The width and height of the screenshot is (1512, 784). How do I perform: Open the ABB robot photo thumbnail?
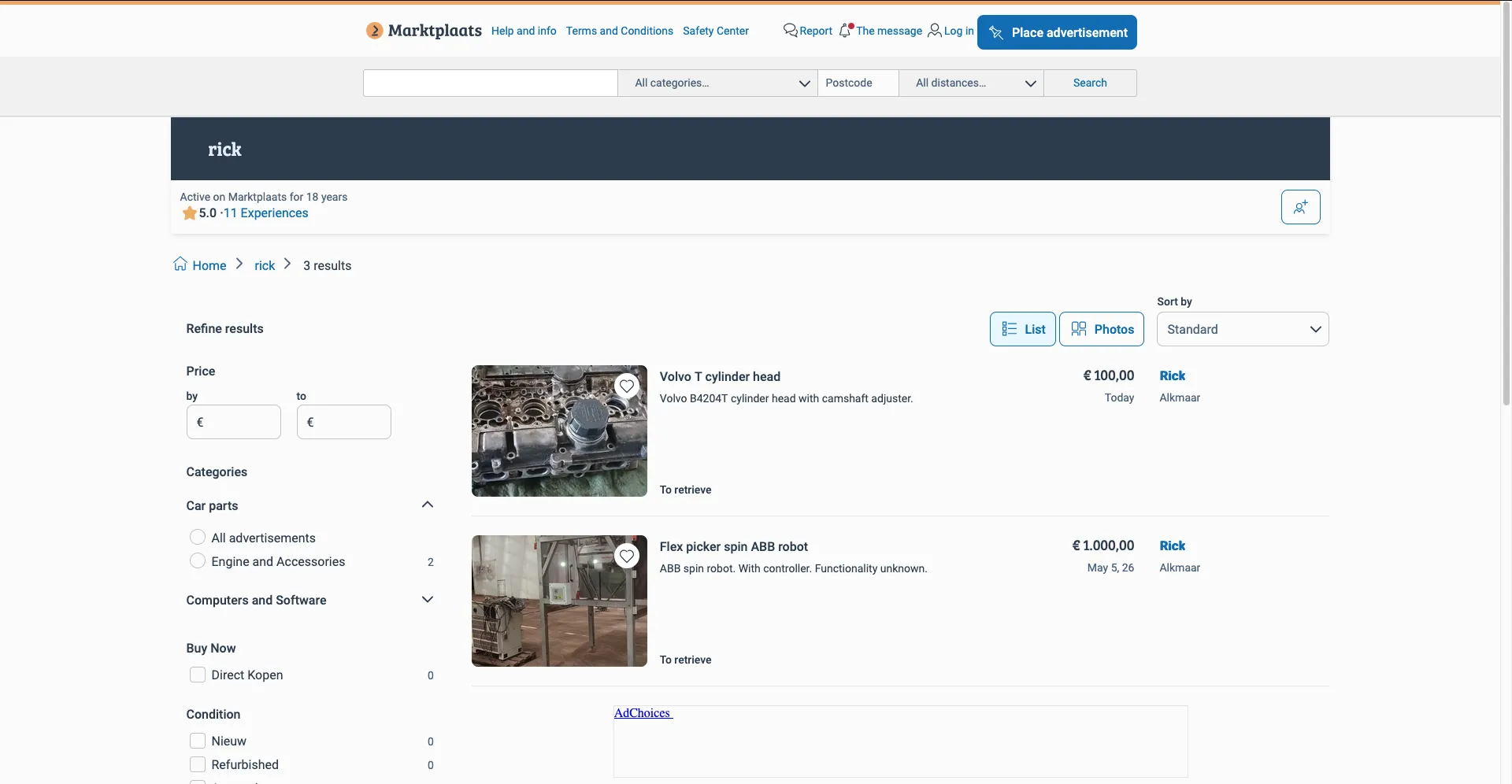tap(559, 601)
